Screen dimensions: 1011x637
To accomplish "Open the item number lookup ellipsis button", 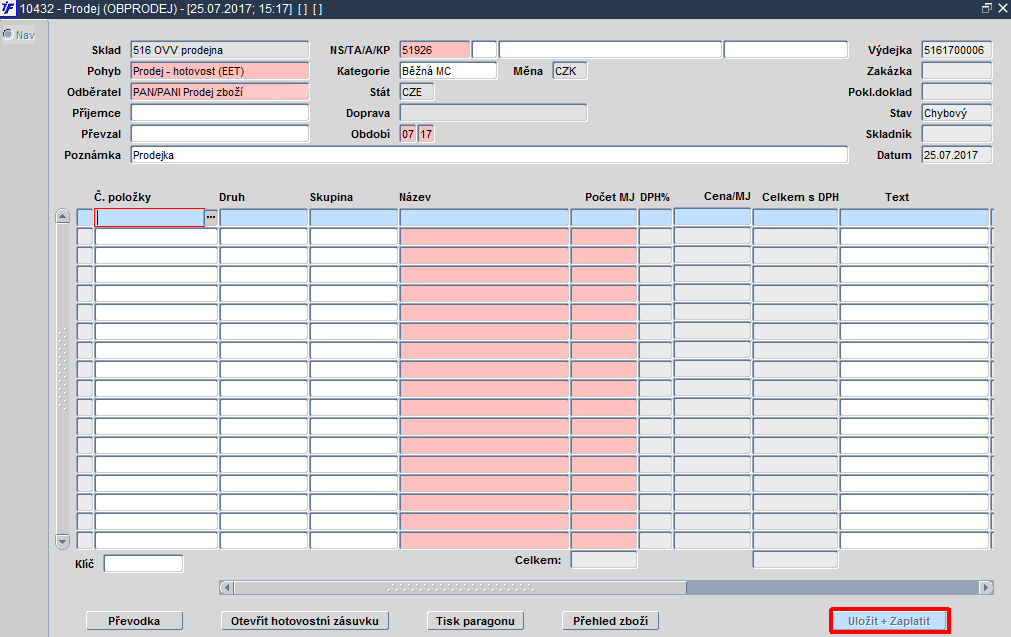I will coord(211,217).
